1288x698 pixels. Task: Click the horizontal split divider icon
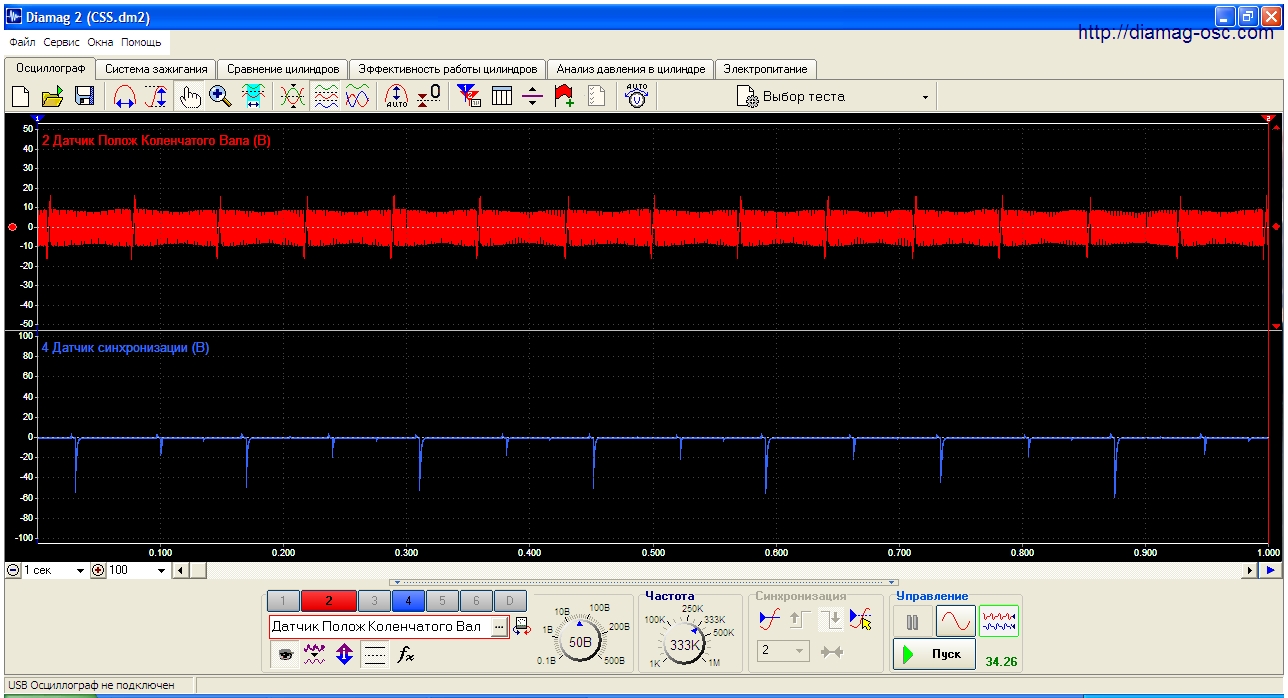(532, 97)
